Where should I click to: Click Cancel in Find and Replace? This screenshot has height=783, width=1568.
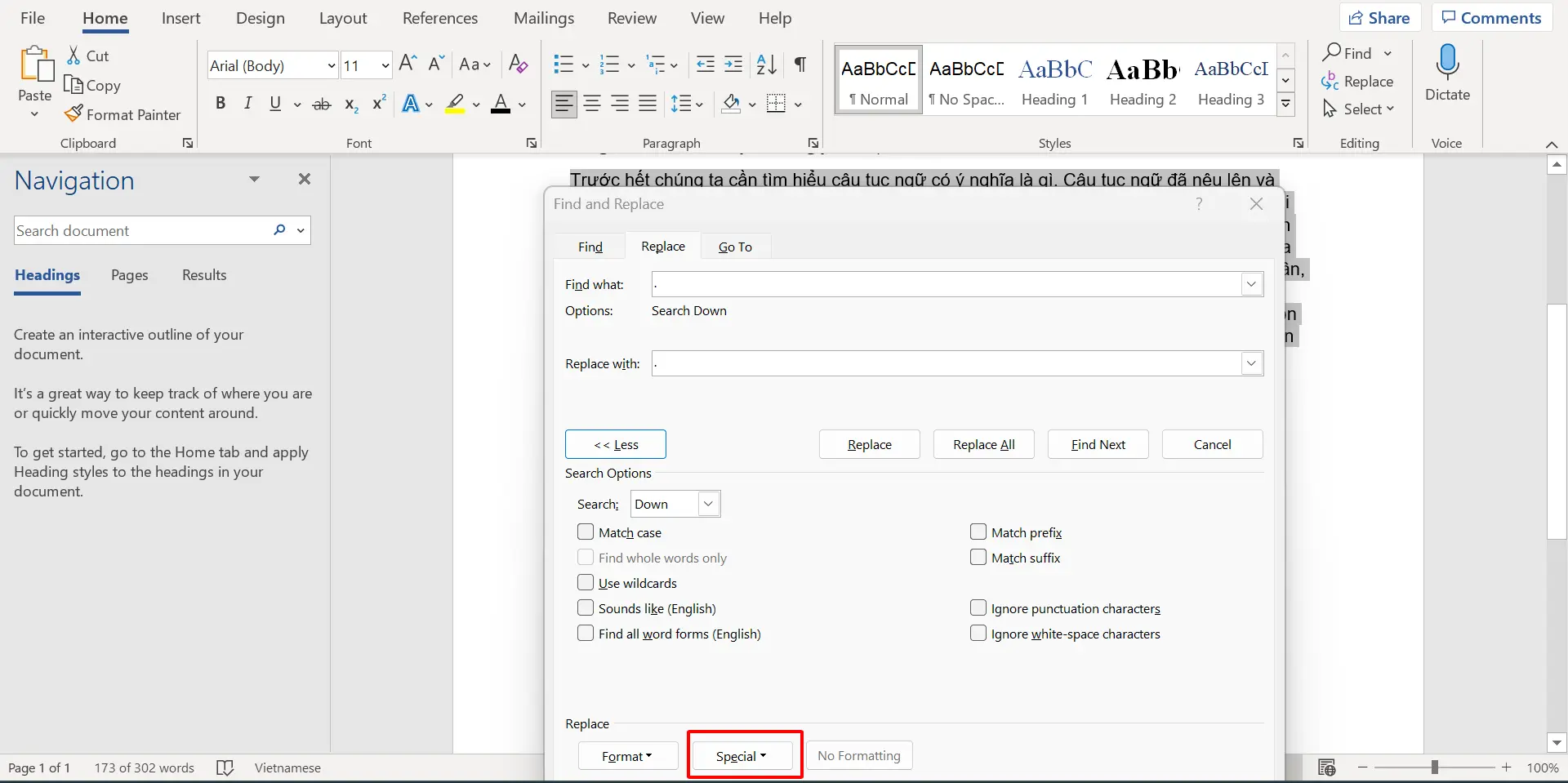point(1213,444)
